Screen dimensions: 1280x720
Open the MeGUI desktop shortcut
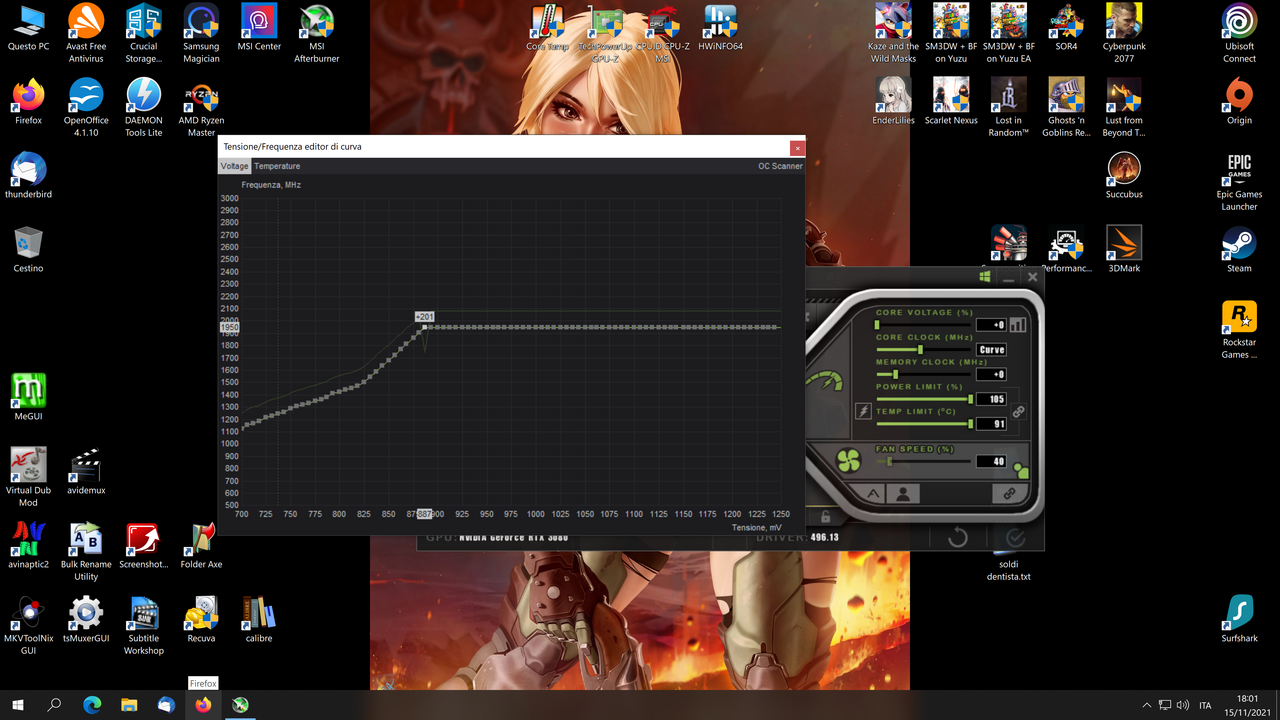(x=28, y=397)
